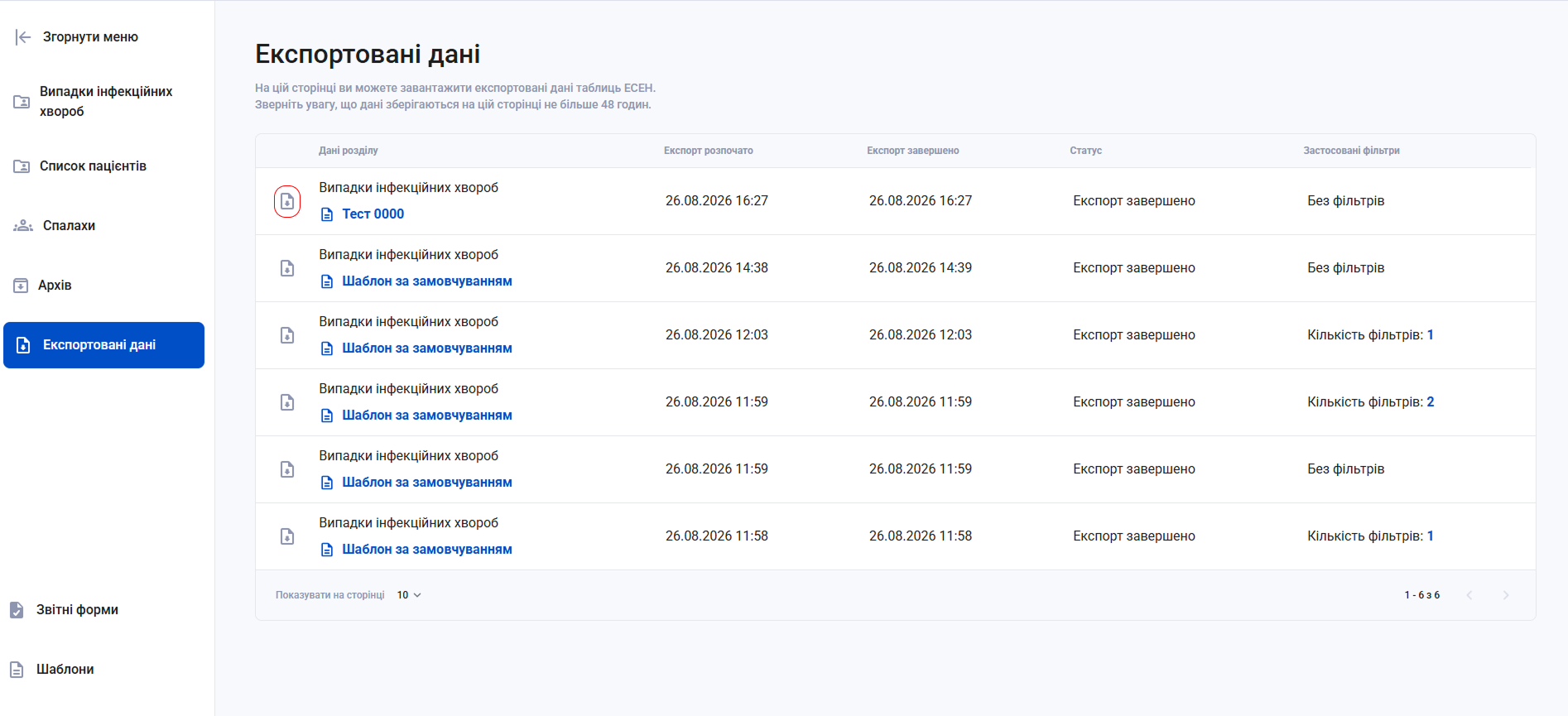Download the Тест 0000 export file icon
Image resolution: width=1568 pixels, height=716 pixels.
287,201
